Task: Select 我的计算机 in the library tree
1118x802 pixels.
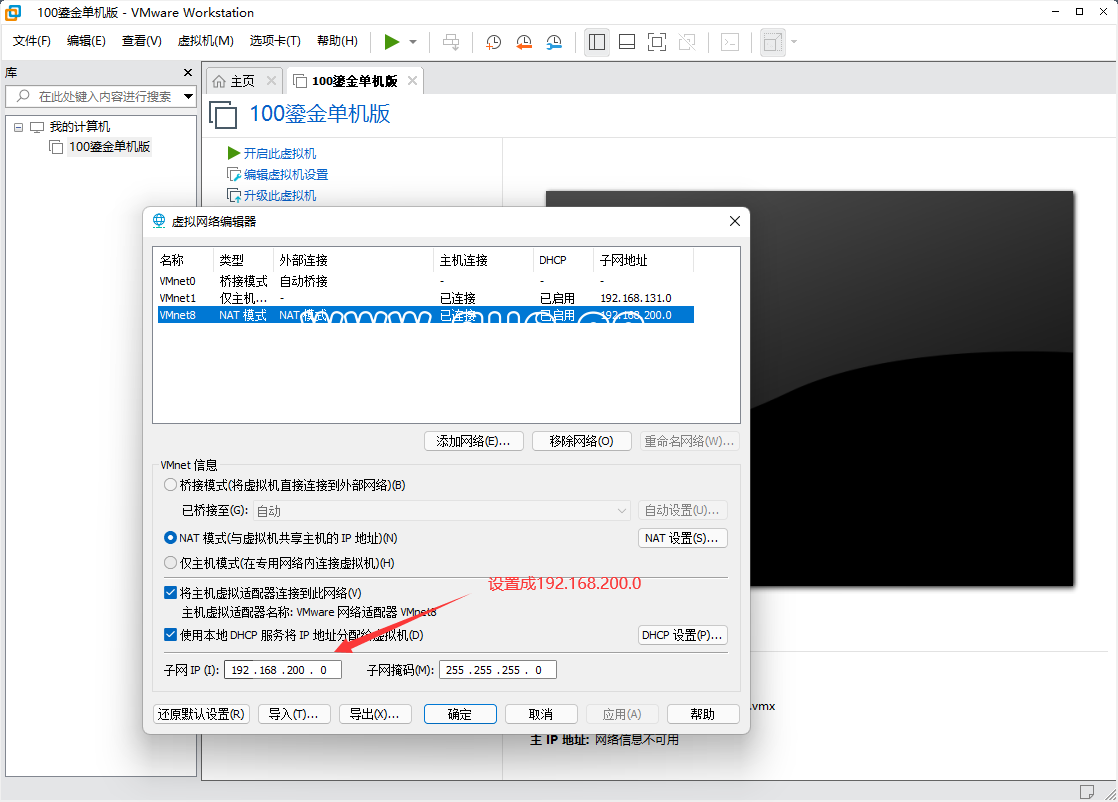Action: [x=80, y=127]
